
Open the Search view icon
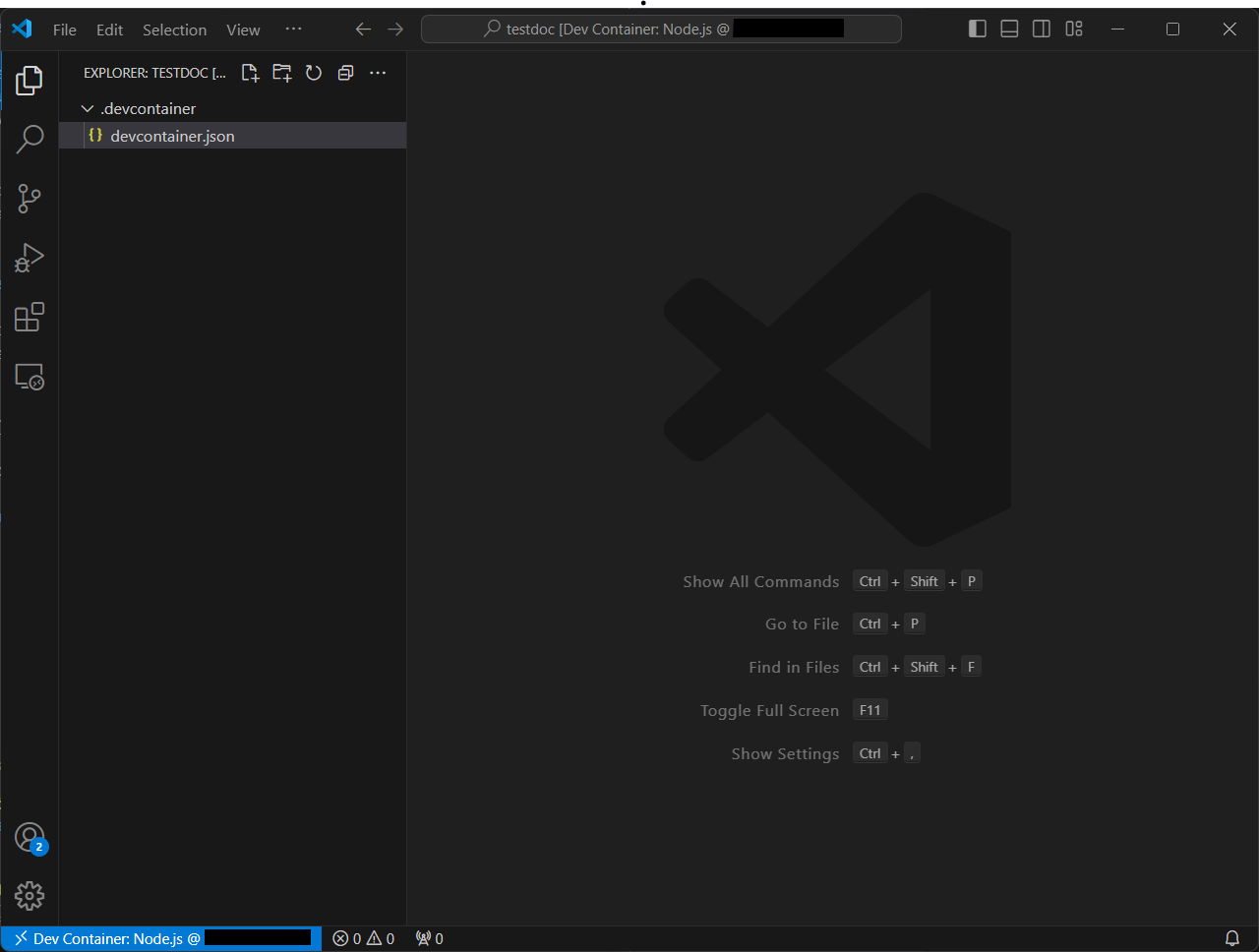click(30, 140)
